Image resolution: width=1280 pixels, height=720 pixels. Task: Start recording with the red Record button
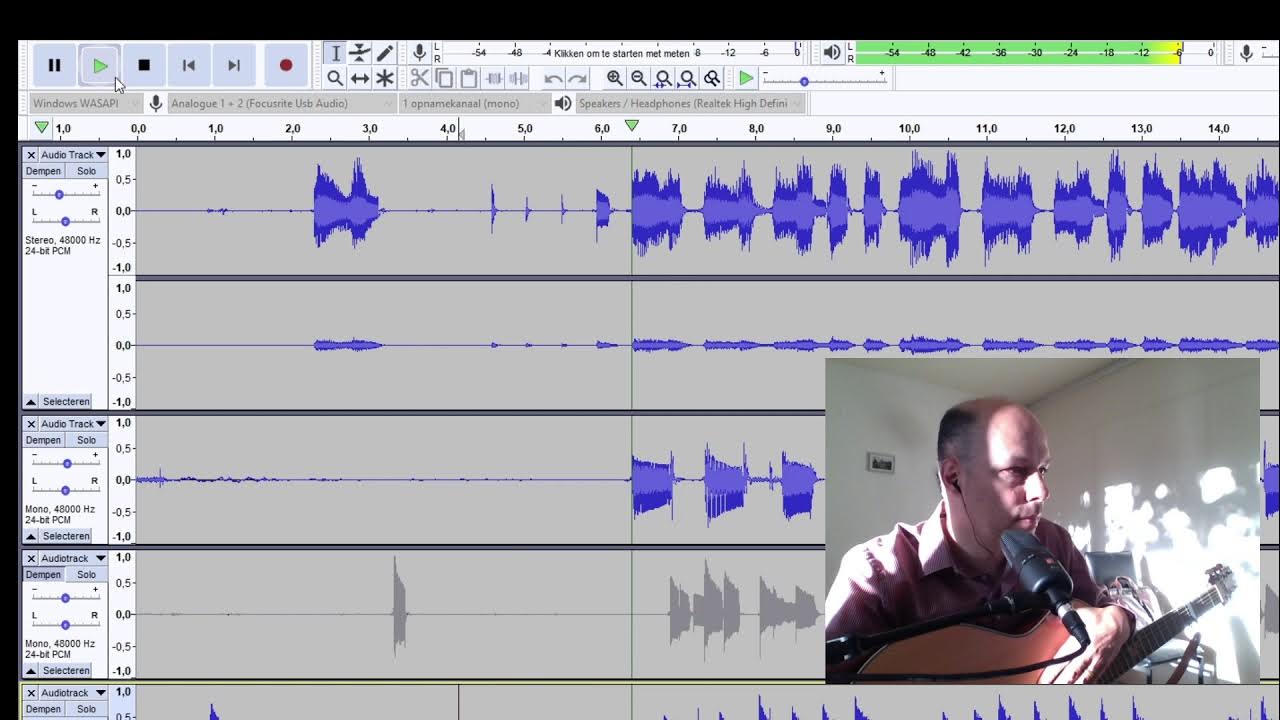coord(286,65)
